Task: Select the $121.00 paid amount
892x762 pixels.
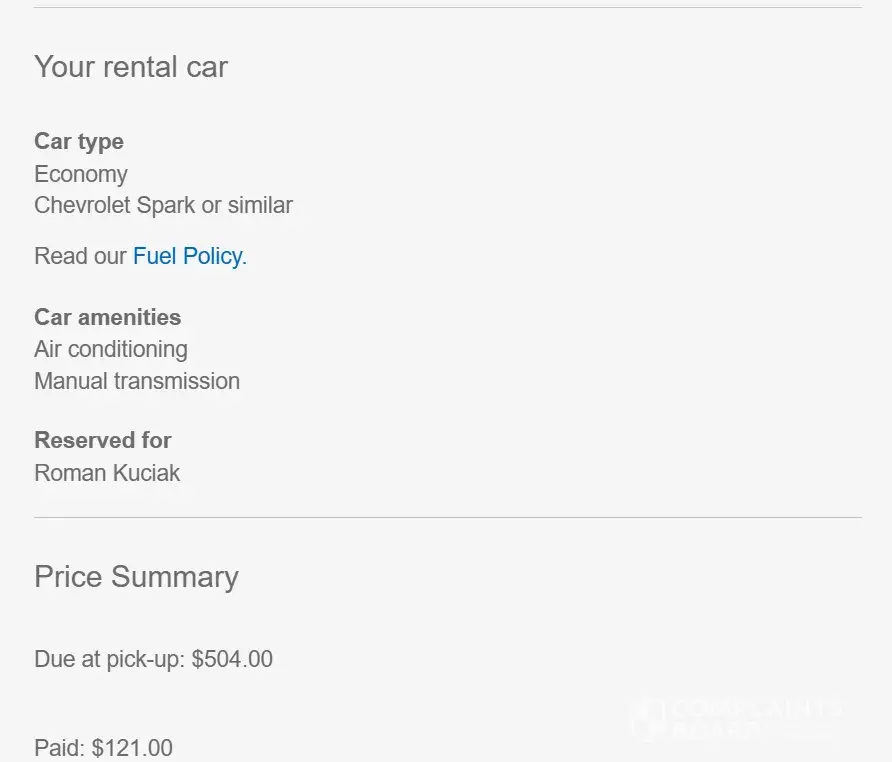Action: pyautogui.click(x=132, y=748)
